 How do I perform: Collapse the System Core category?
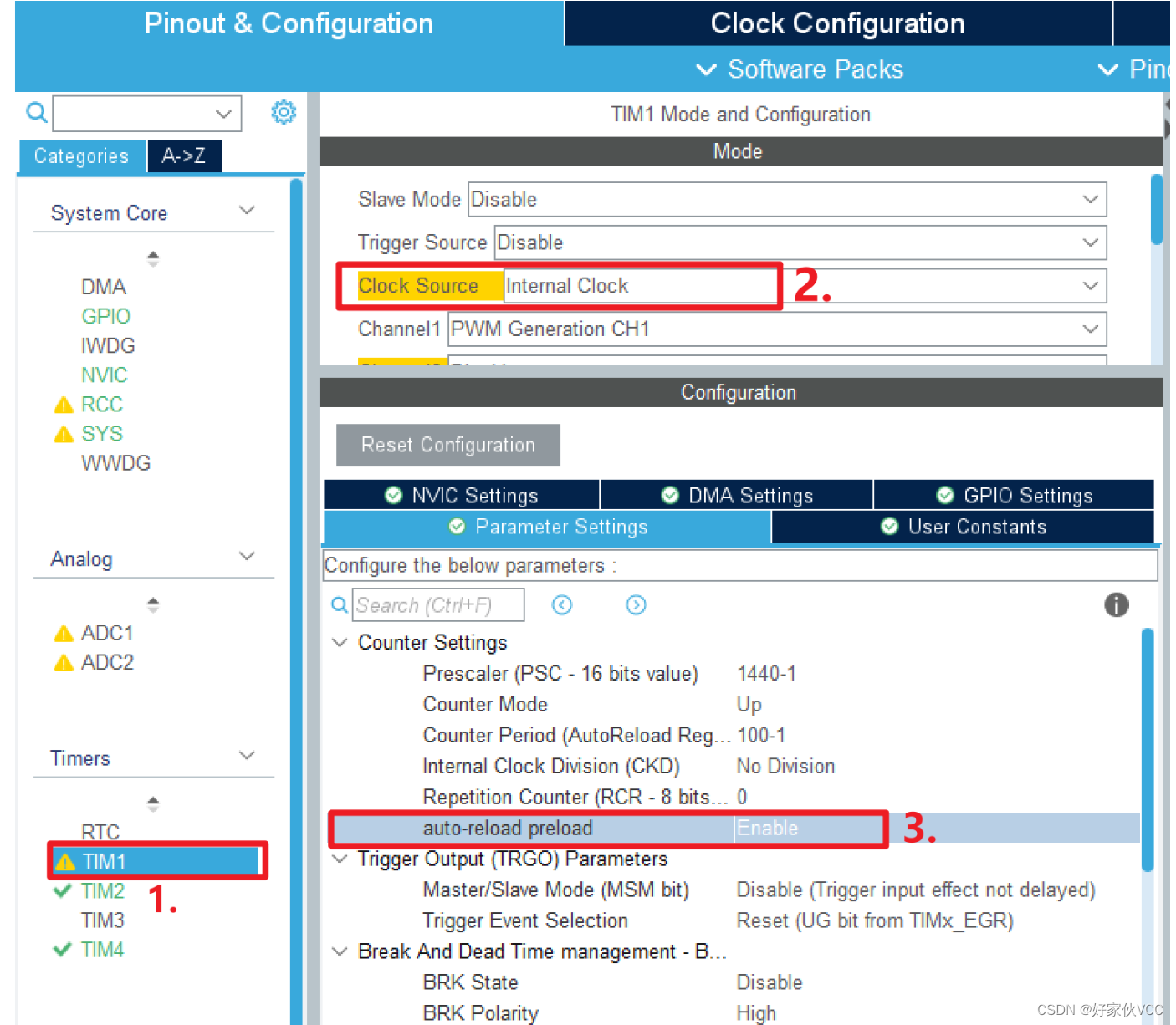click(x=246, y=211)
